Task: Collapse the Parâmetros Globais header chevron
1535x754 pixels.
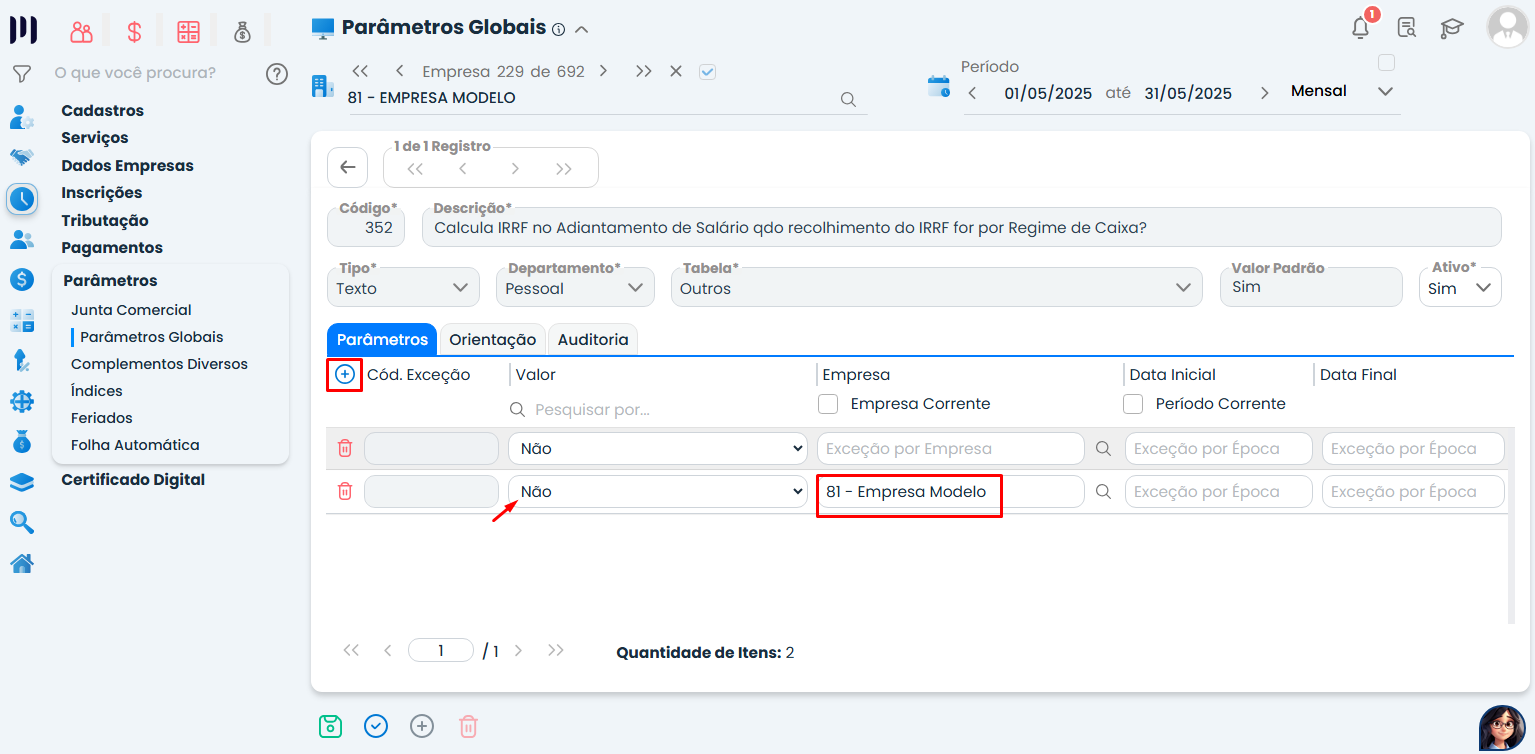Action: [579, 29]
